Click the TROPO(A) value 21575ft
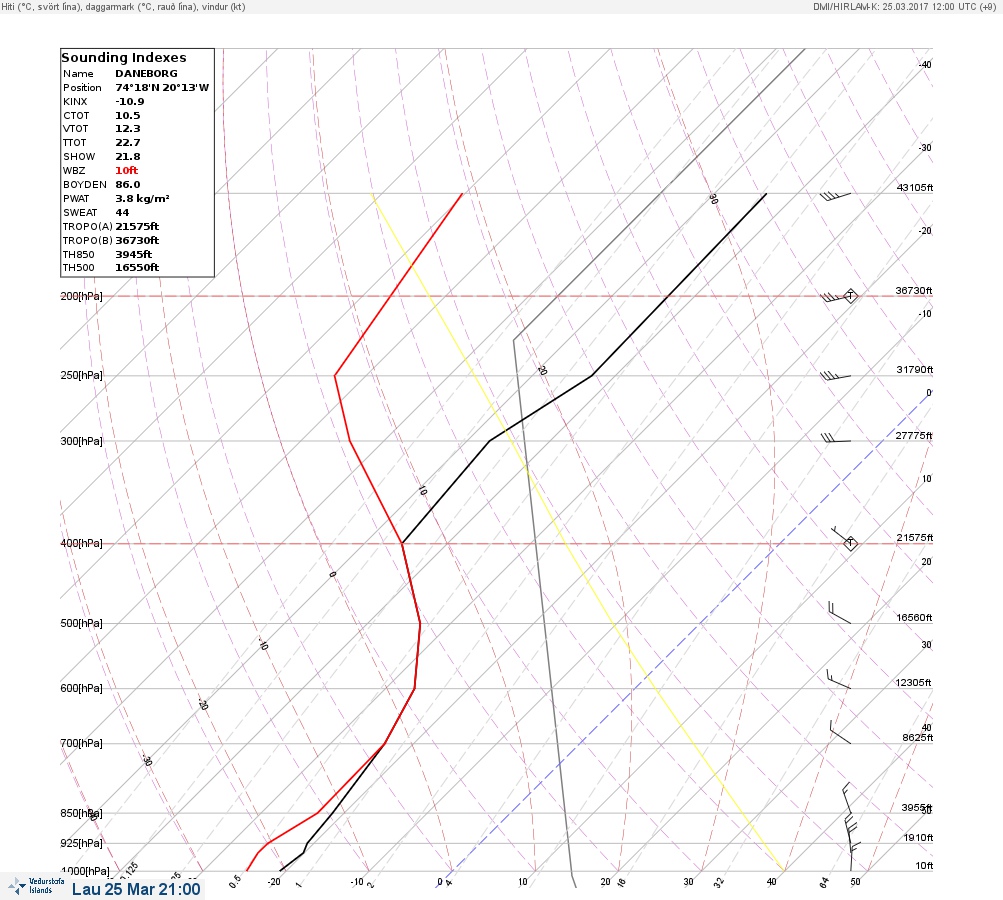The width and height of the screenshot is (1003, 900). (x=137, y=226)
